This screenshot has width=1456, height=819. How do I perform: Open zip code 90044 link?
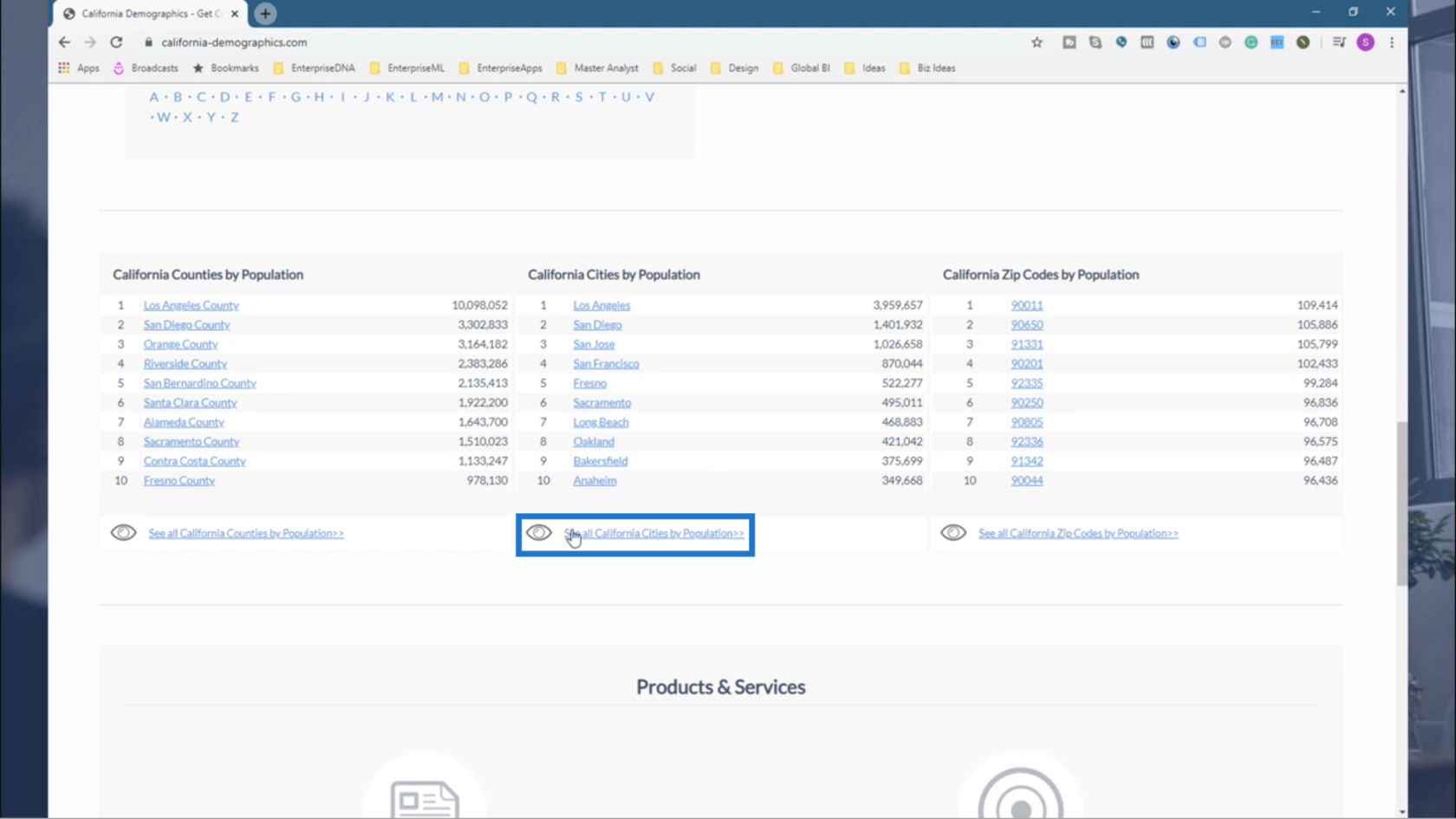tap(1026, 480)
